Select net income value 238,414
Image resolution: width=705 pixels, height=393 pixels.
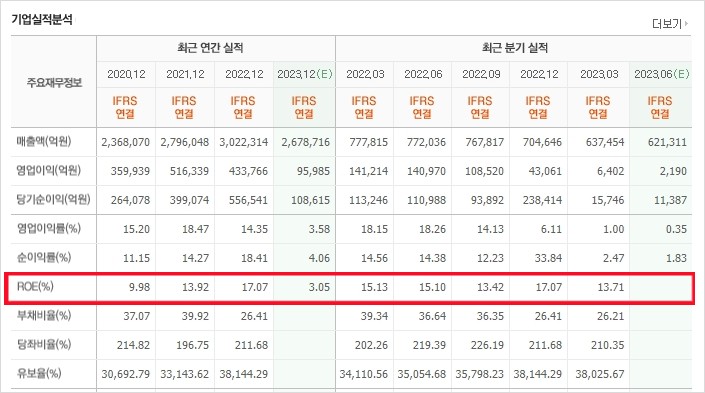pyautogui.click(x=542, y=200)
